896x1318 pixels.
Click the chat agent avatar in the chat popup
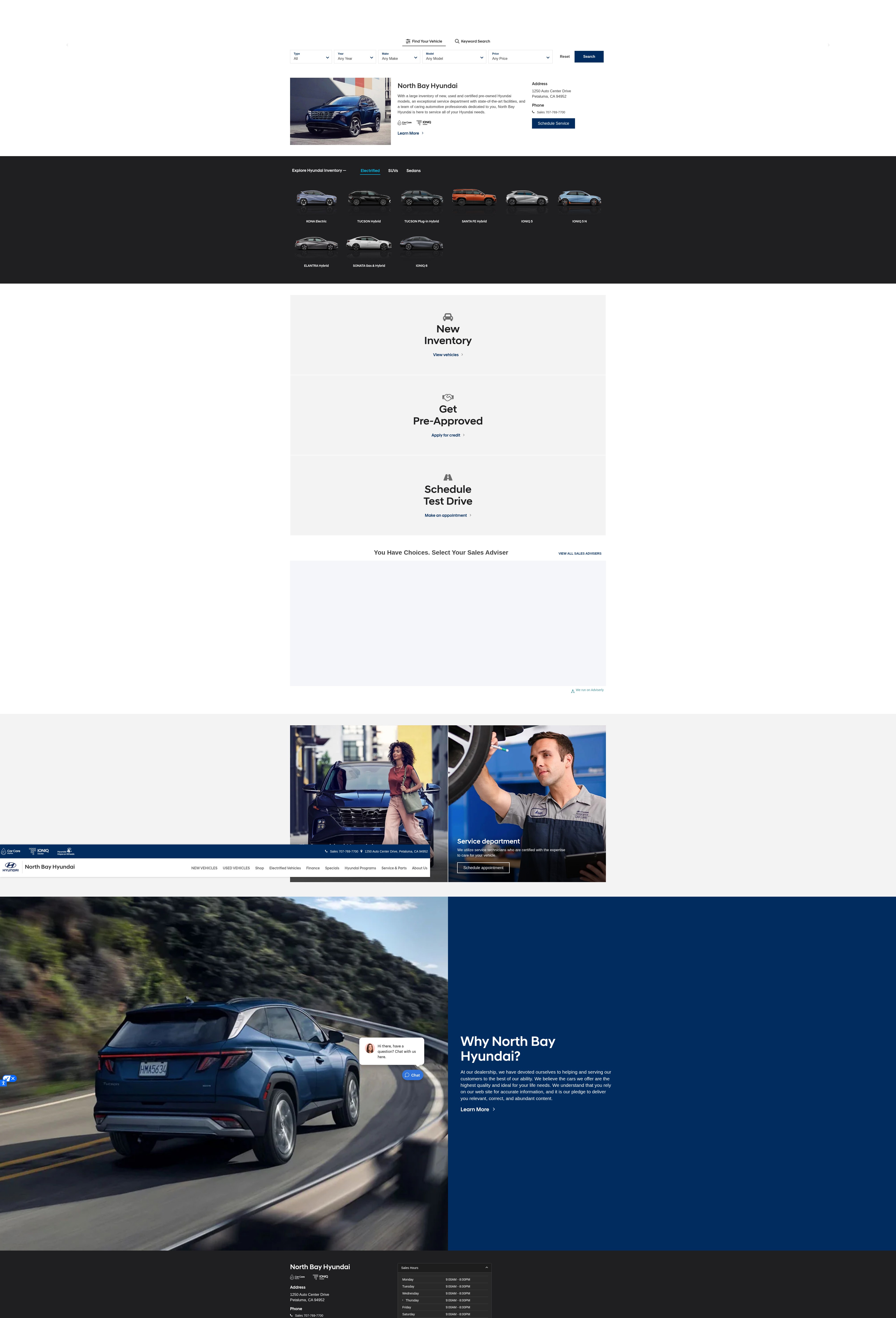370,1049
